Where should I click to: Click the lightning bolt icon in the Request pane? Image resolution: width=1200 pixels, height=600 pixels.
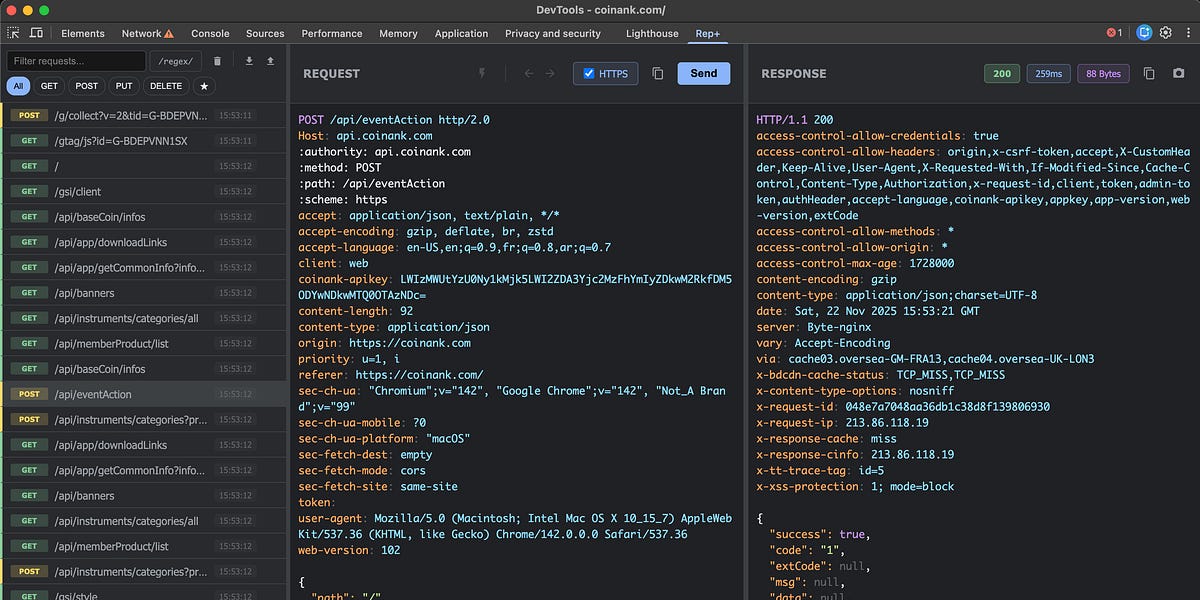click(481, 73)
